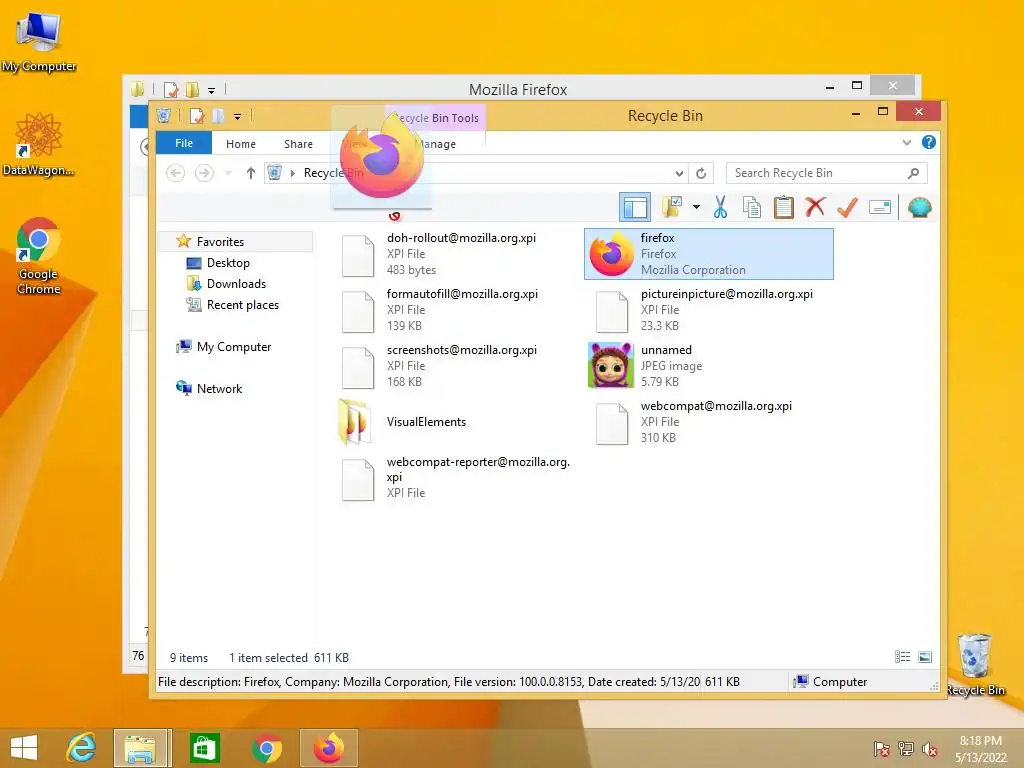1024x768 pixels.
Task: Open Classic Shell settings shell icon
Action: coord(920,208)
